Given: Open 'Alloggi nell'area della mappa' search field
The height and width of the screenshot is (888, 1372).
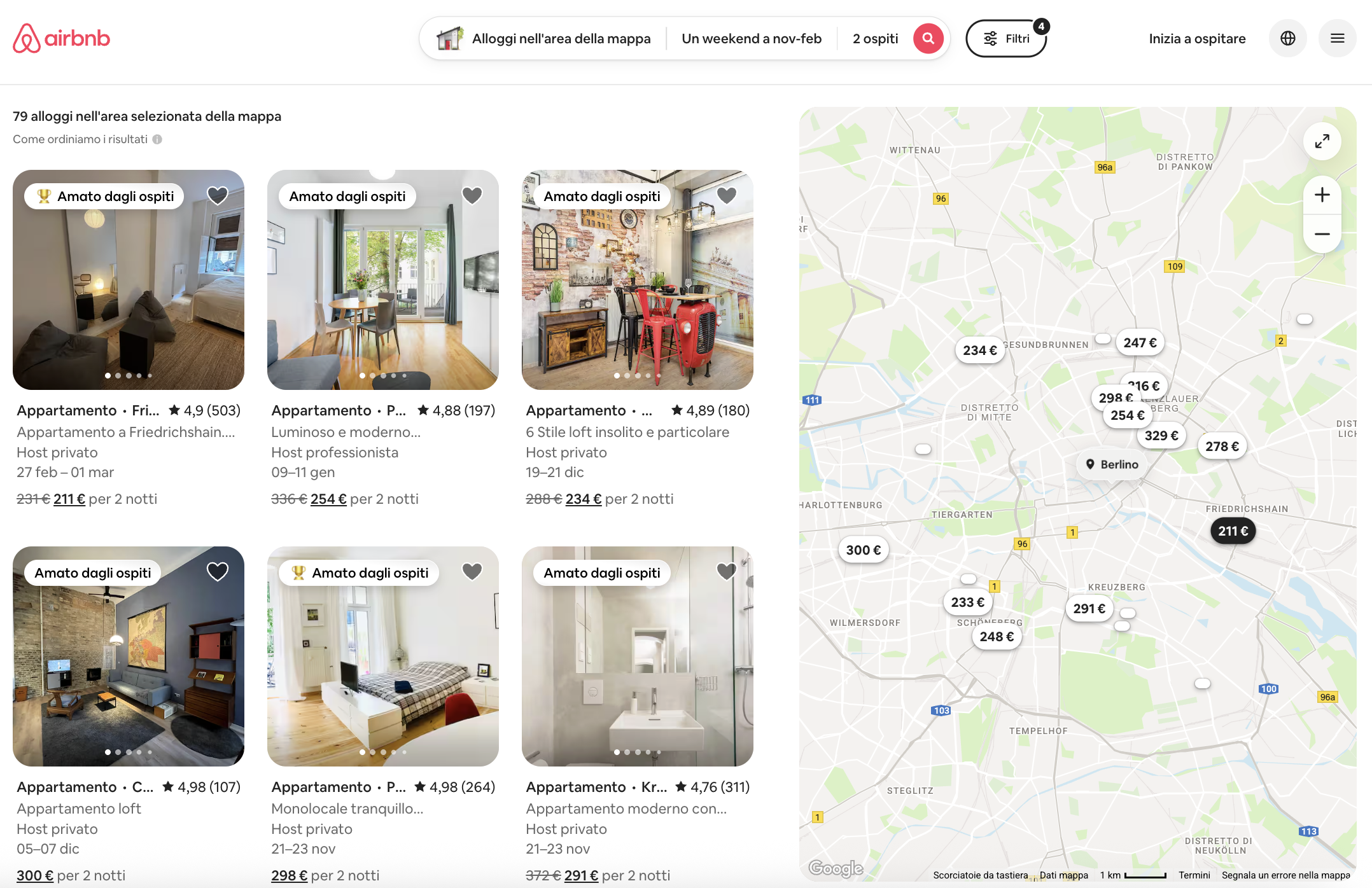Looking at the screenshot, I should 561,38.
